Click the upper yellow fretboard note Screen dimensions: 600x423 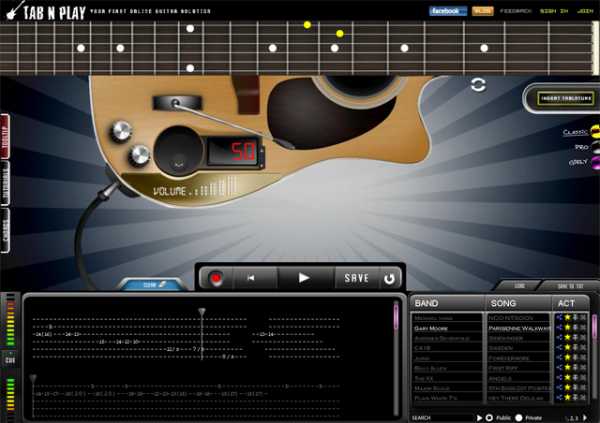[x=307, y=25]
